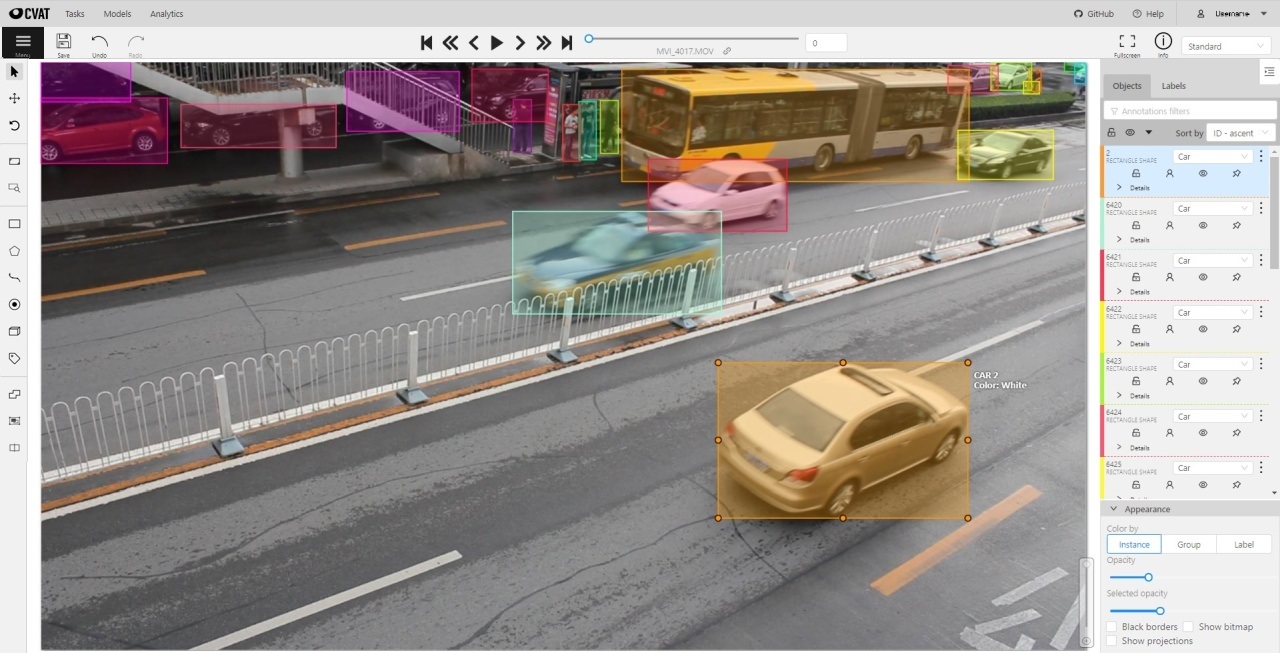
Task: Select the draw rectangle tool
Action: click(x=14, y=224)
